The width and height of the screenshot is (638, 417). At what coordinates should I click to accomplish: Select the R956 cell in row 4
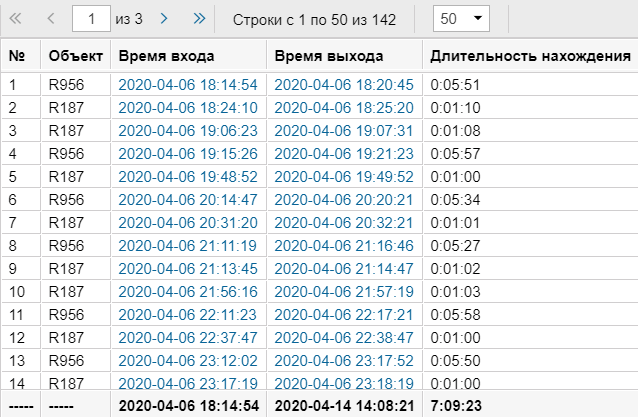65,153
